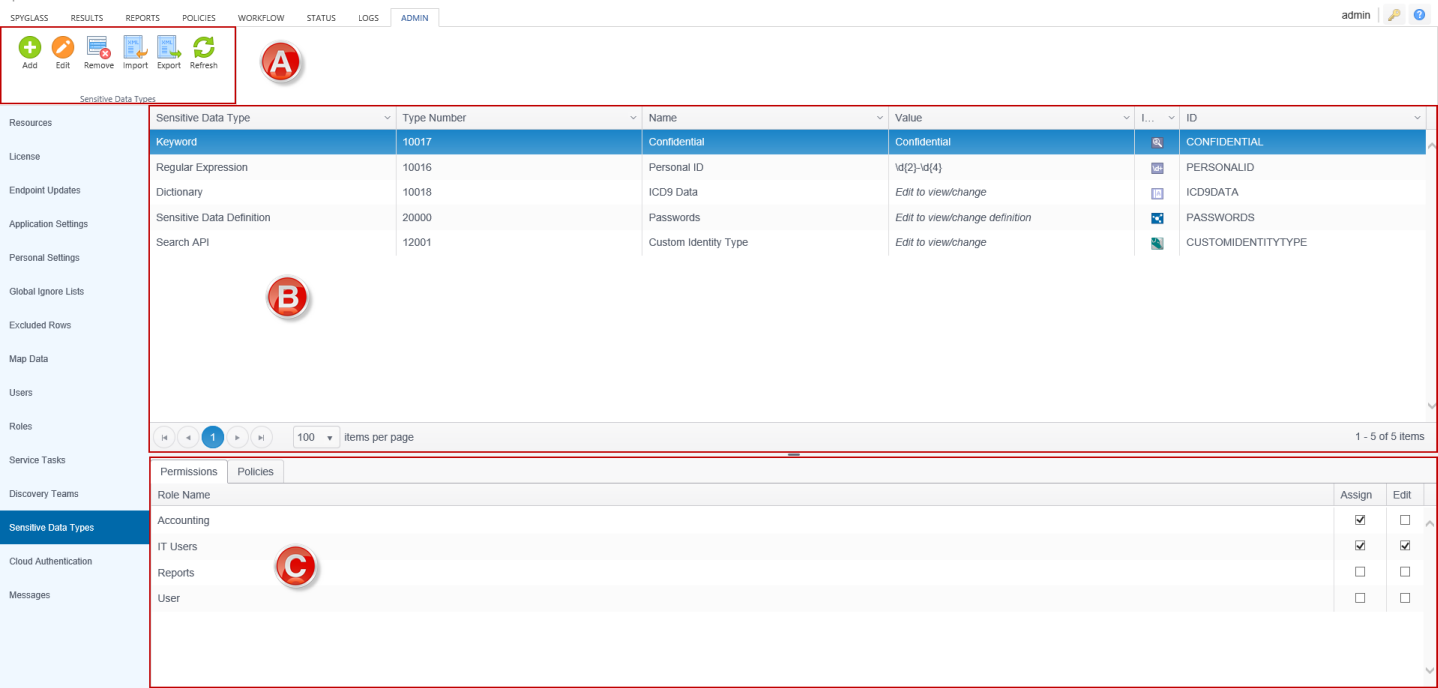Viewport: 1438px width, 688px height.
Task: Click the orange Edit pencil icon
Action: 63,47
